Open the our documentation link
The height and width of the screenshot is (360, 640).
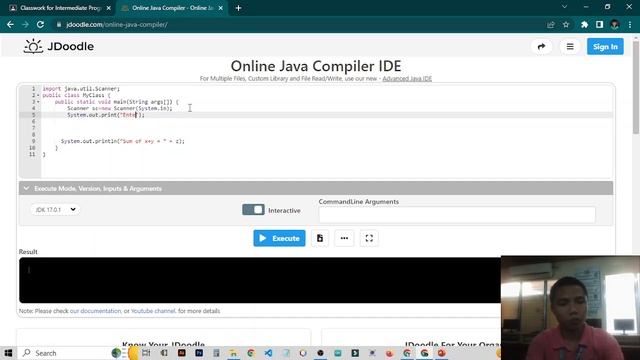(x=96, y=311)
